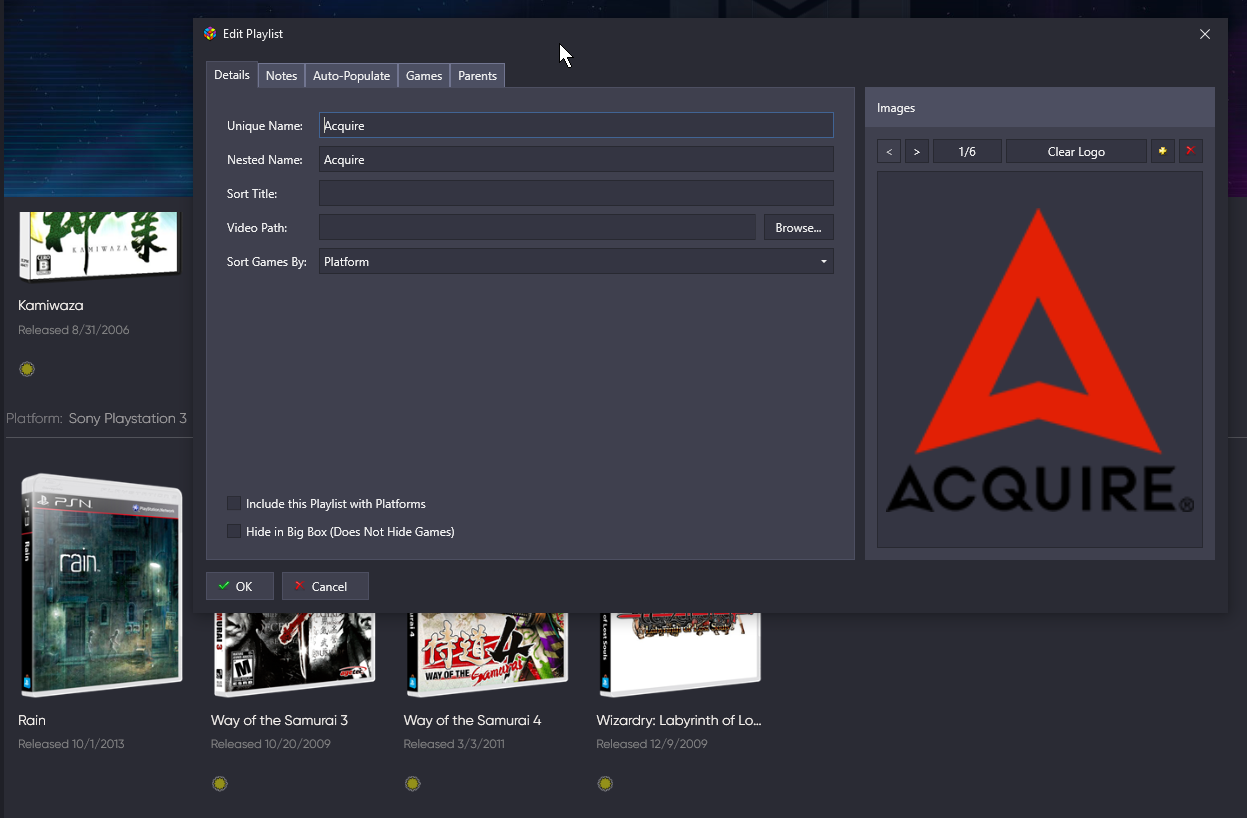Click the Nested Name field
Viewport: 1247px width, 818px height.
[x=576, y=160]
